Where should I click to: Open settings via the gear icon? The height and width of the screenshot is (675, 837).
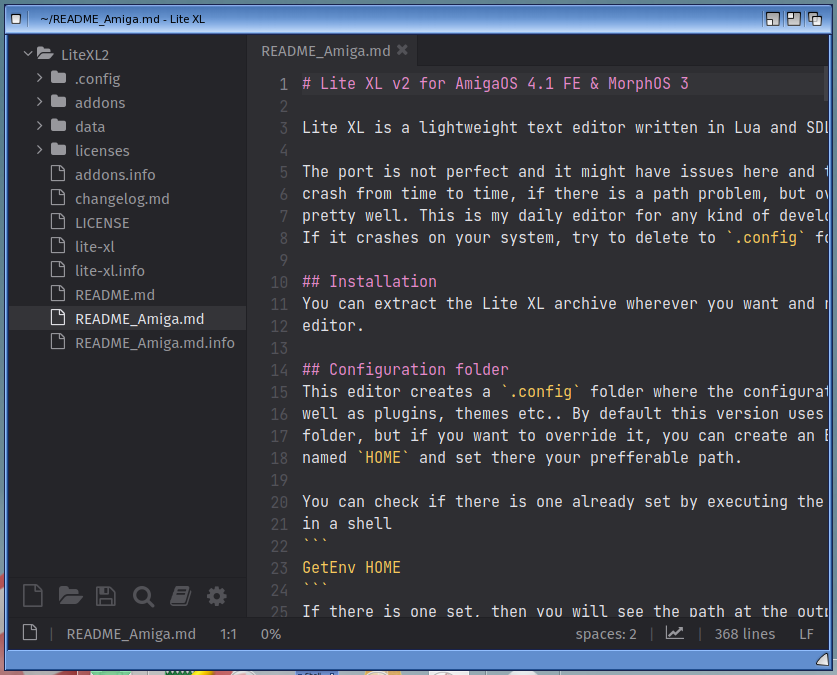[x=217, y=597]
